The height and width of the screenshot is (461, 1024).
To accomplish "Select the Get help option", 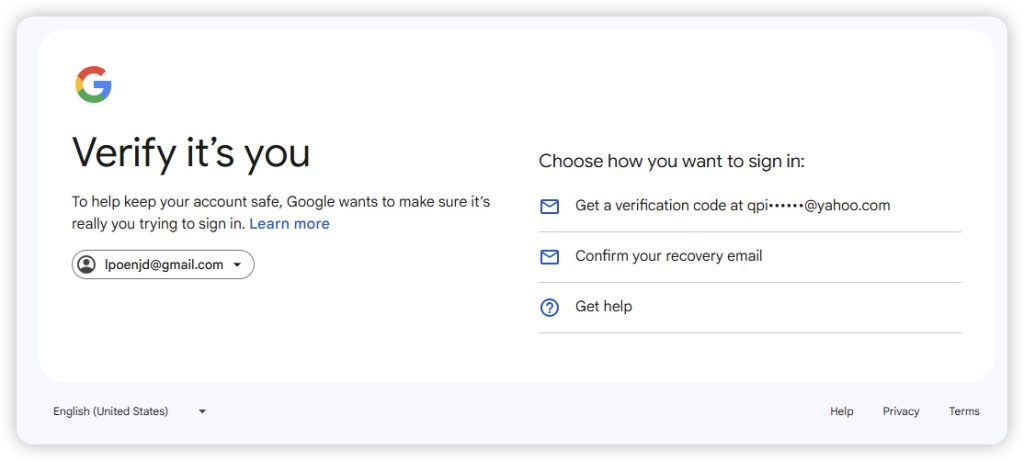I will coord(603,307).
